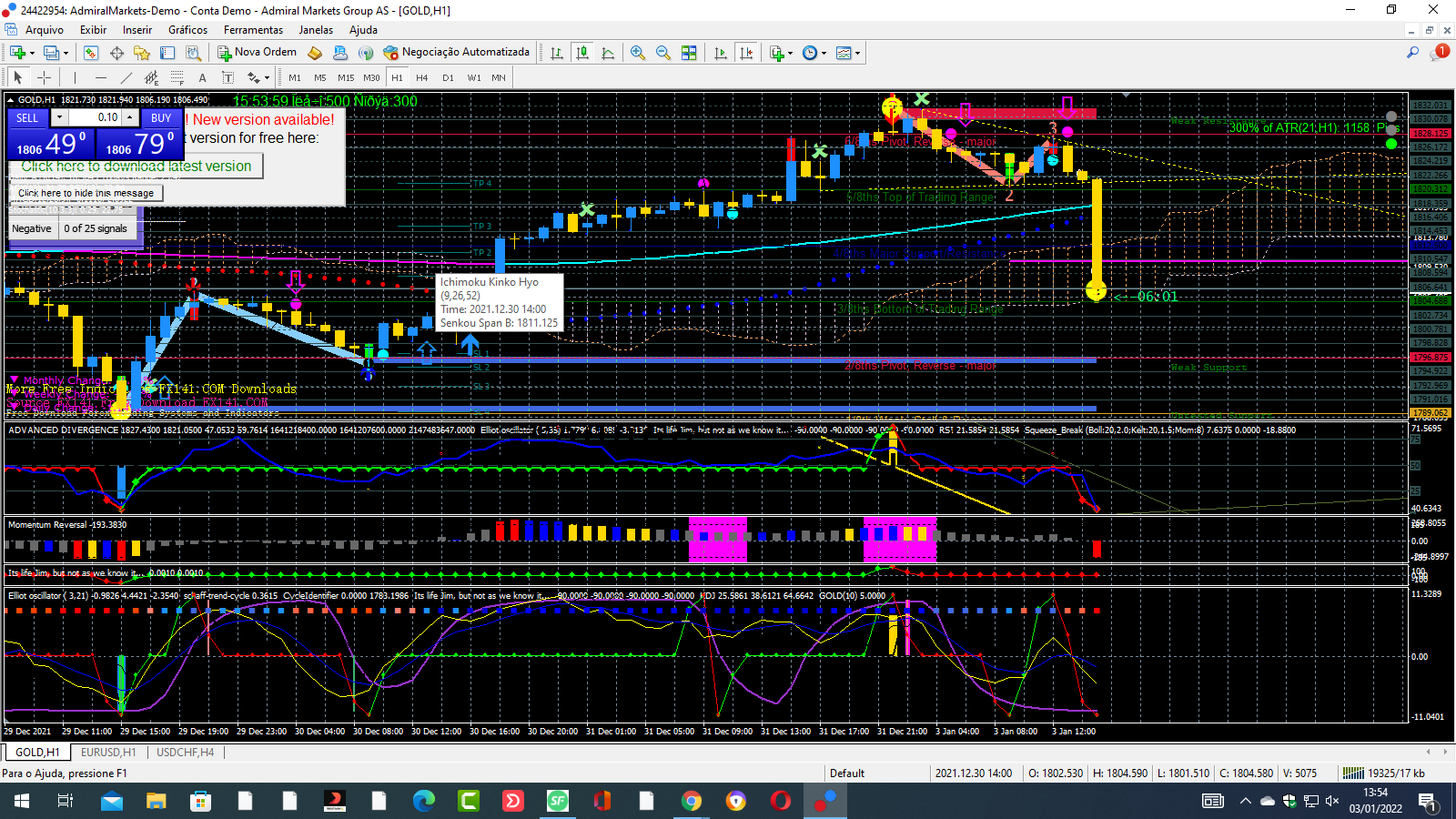Screen dimensions: 1456x819
Task: Toggle Negociação Automatizada auto trading
Action: (x=456, y=53)
